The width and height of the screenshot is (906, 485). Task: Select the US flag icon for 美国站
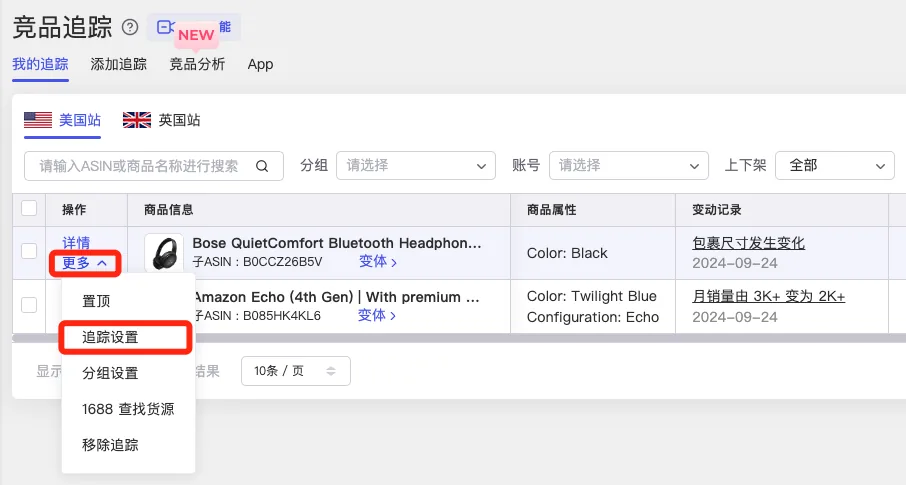38,120
